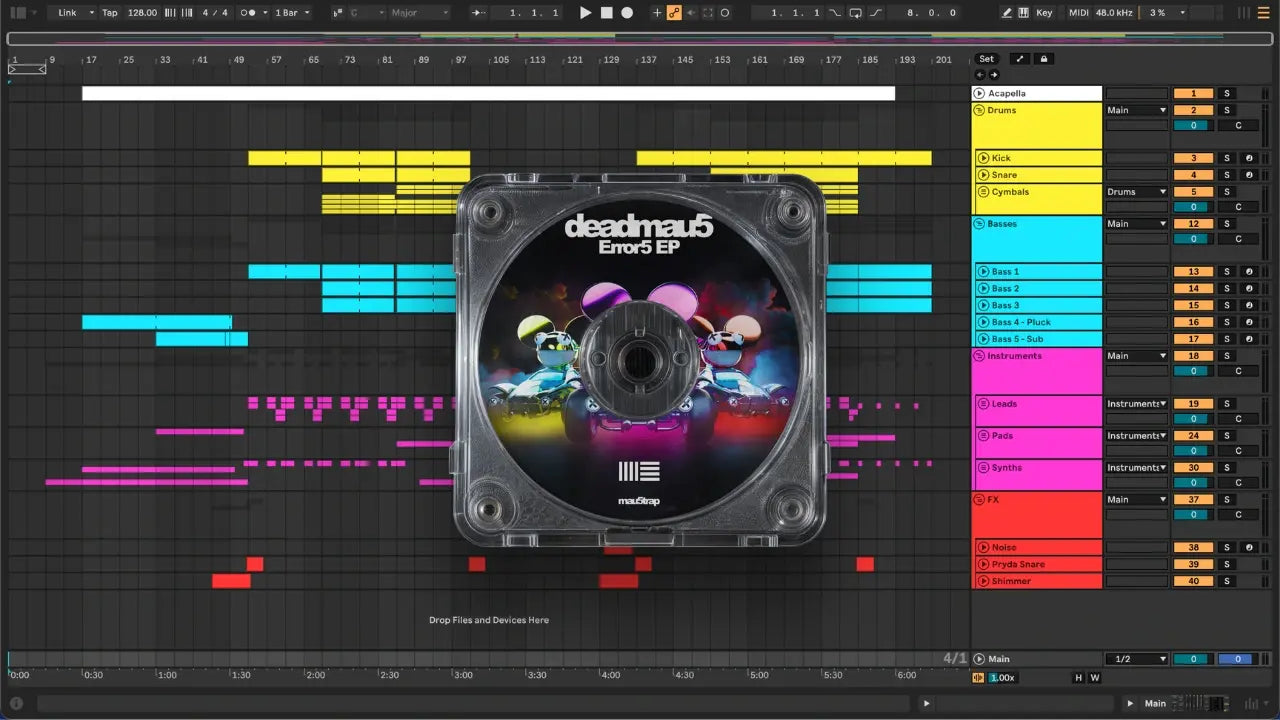1280x720 pixels.
Task: Toggle the Optimize Arrangement Height icon
Action: point(1021,59)
